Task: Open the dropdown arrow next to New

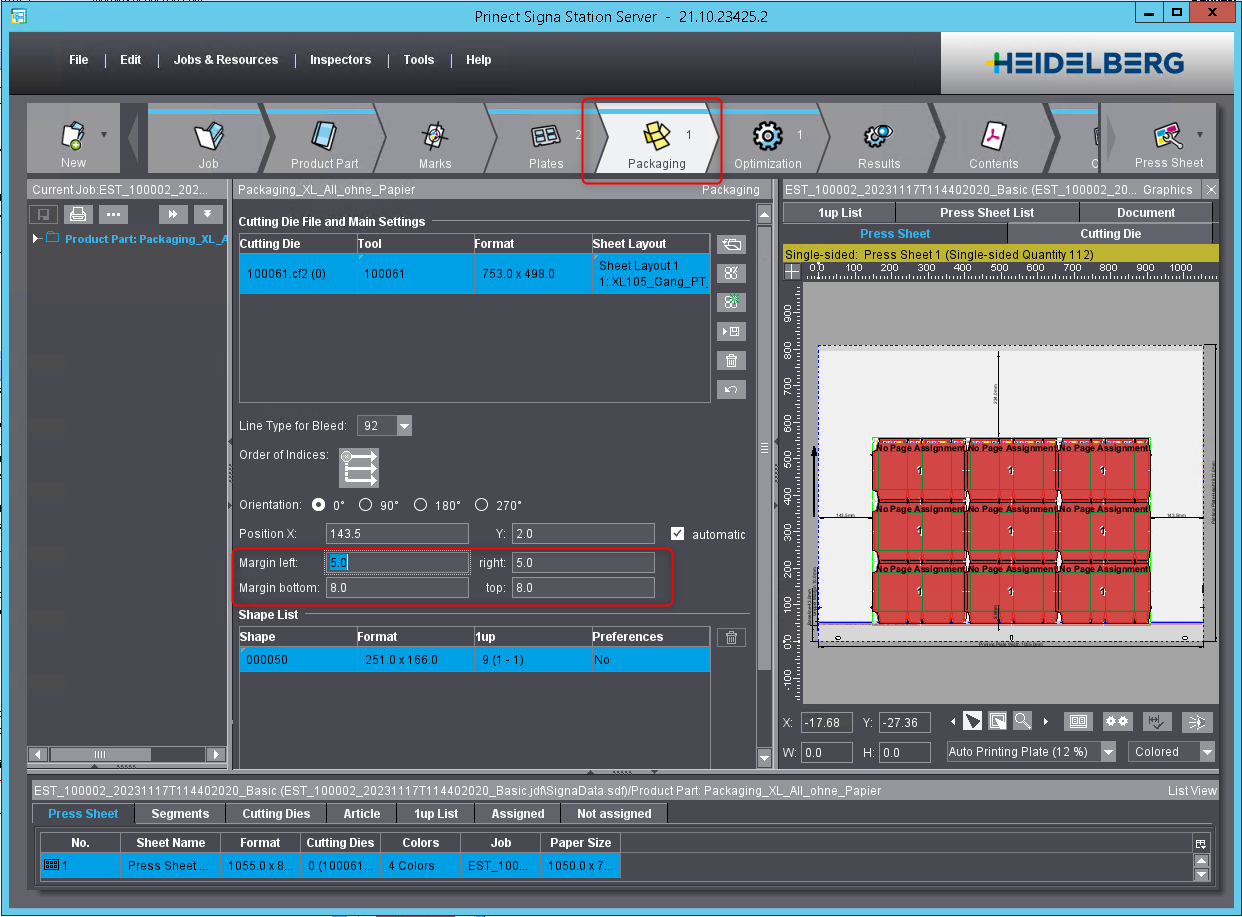Action: [104, 134]
